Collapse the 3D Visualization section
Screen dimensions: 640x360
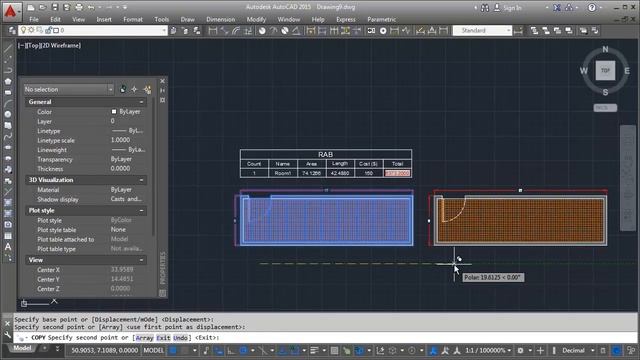(x=142, y=180)
